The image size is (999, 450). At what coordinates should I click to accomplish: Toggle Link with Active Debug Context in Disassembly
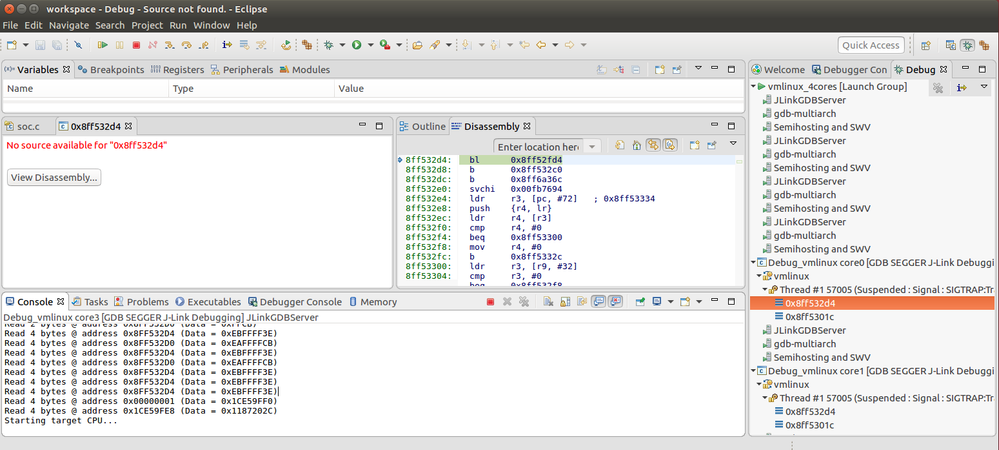coord(653,146)
